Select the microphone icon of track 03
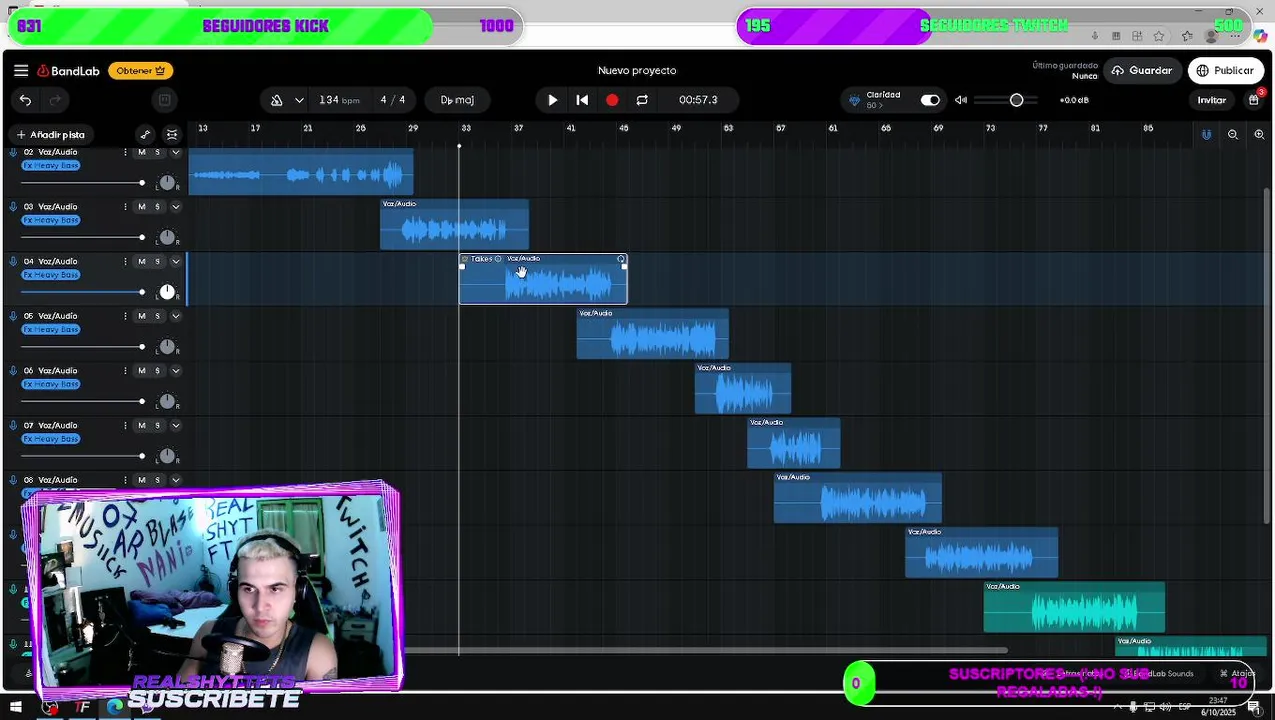Image resolution: width=1275 pixels, height=720 pixels. tap(13, 207)
